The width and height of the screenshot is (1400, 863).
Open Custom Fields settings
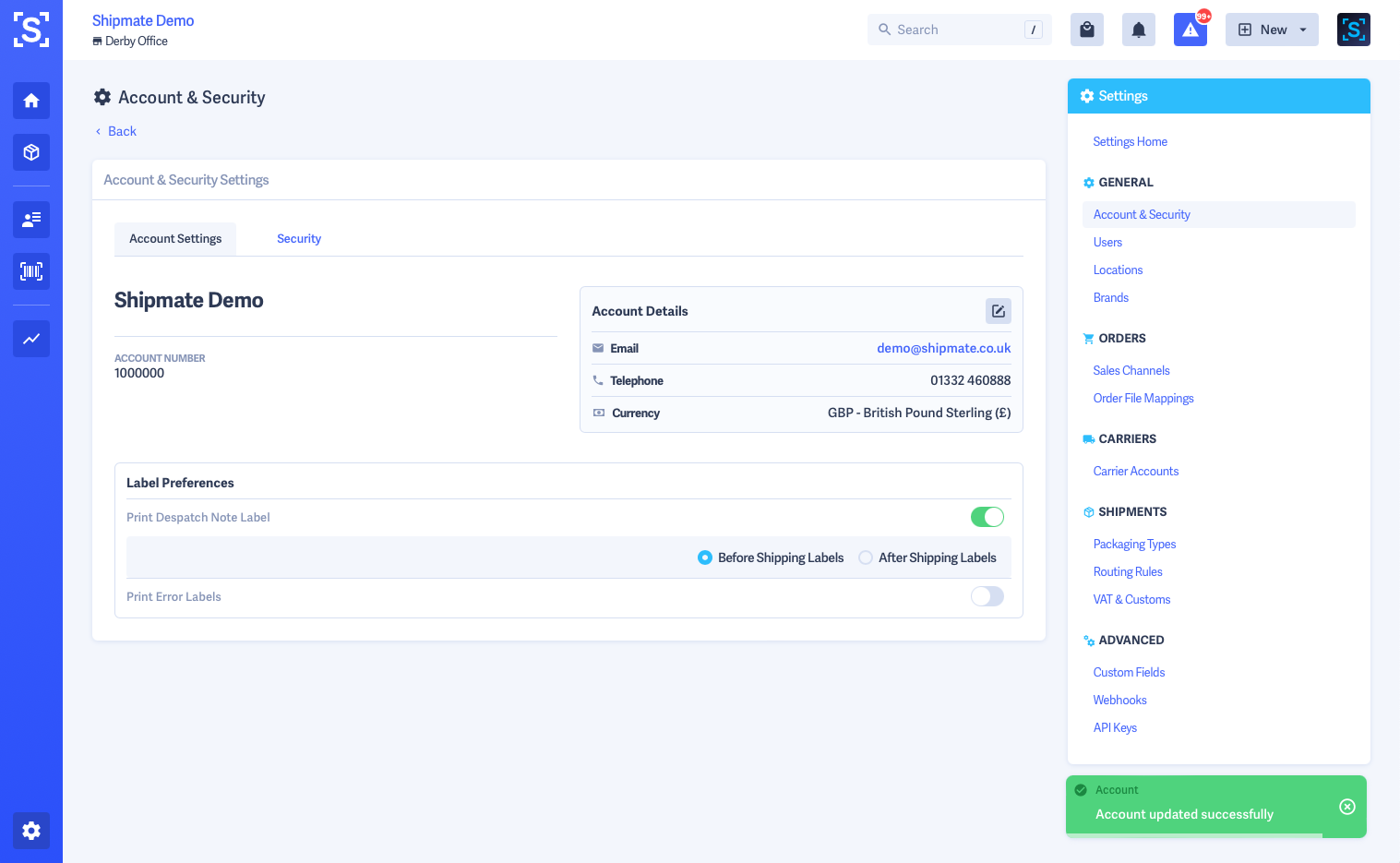coord(1129,672)
